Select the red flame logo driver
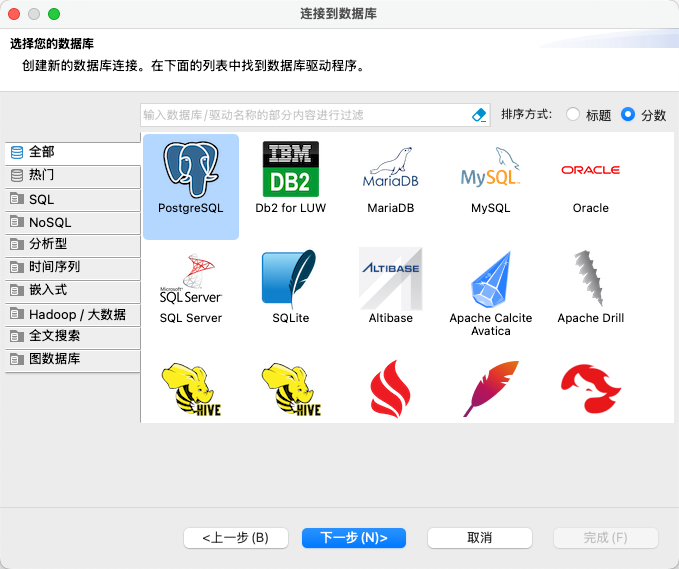 click(x=391, y=389)
